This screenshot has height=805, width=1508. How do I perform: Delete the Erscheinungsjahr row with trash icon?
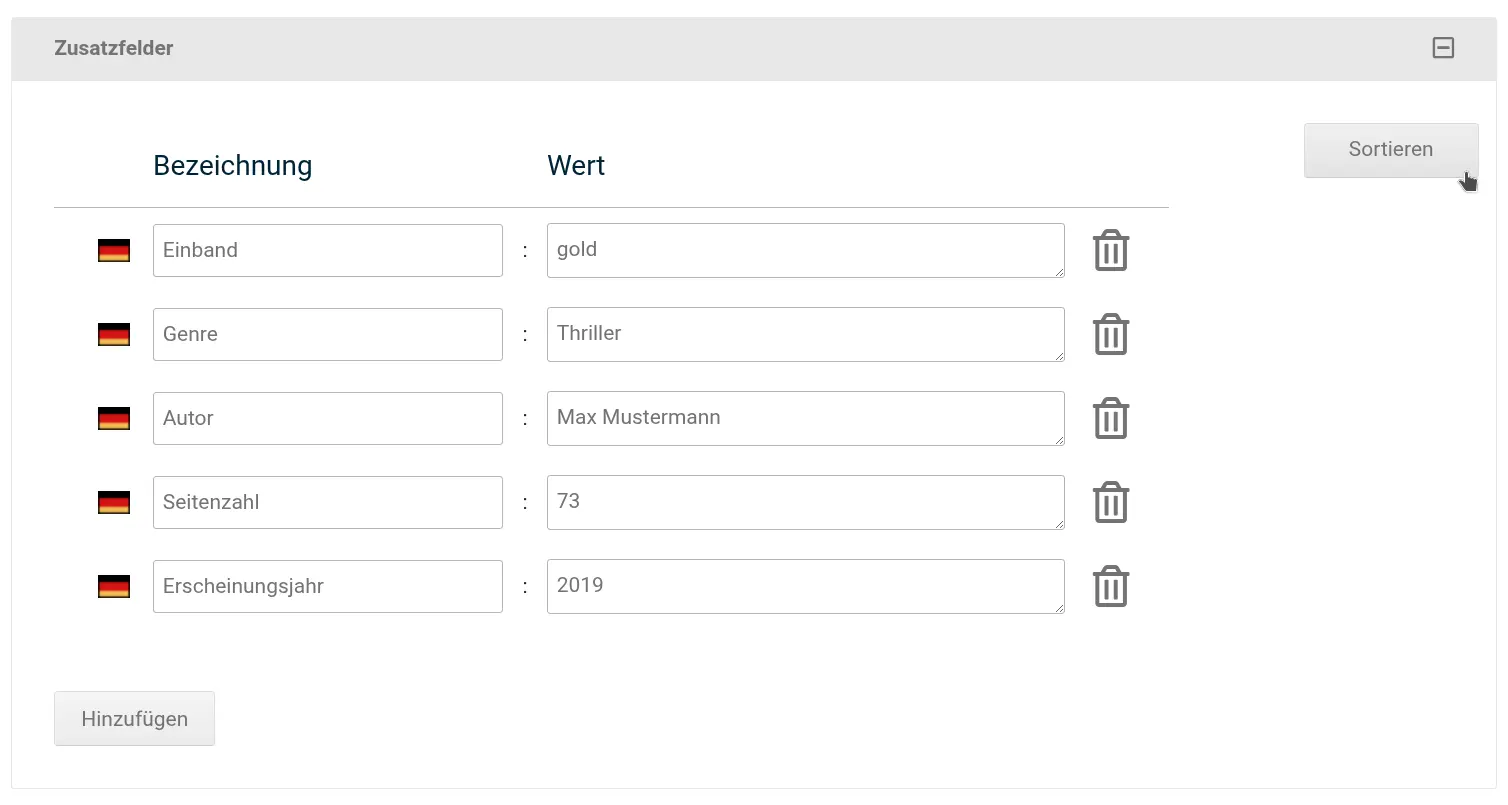pyautogui.click(x=1111, y=586)
